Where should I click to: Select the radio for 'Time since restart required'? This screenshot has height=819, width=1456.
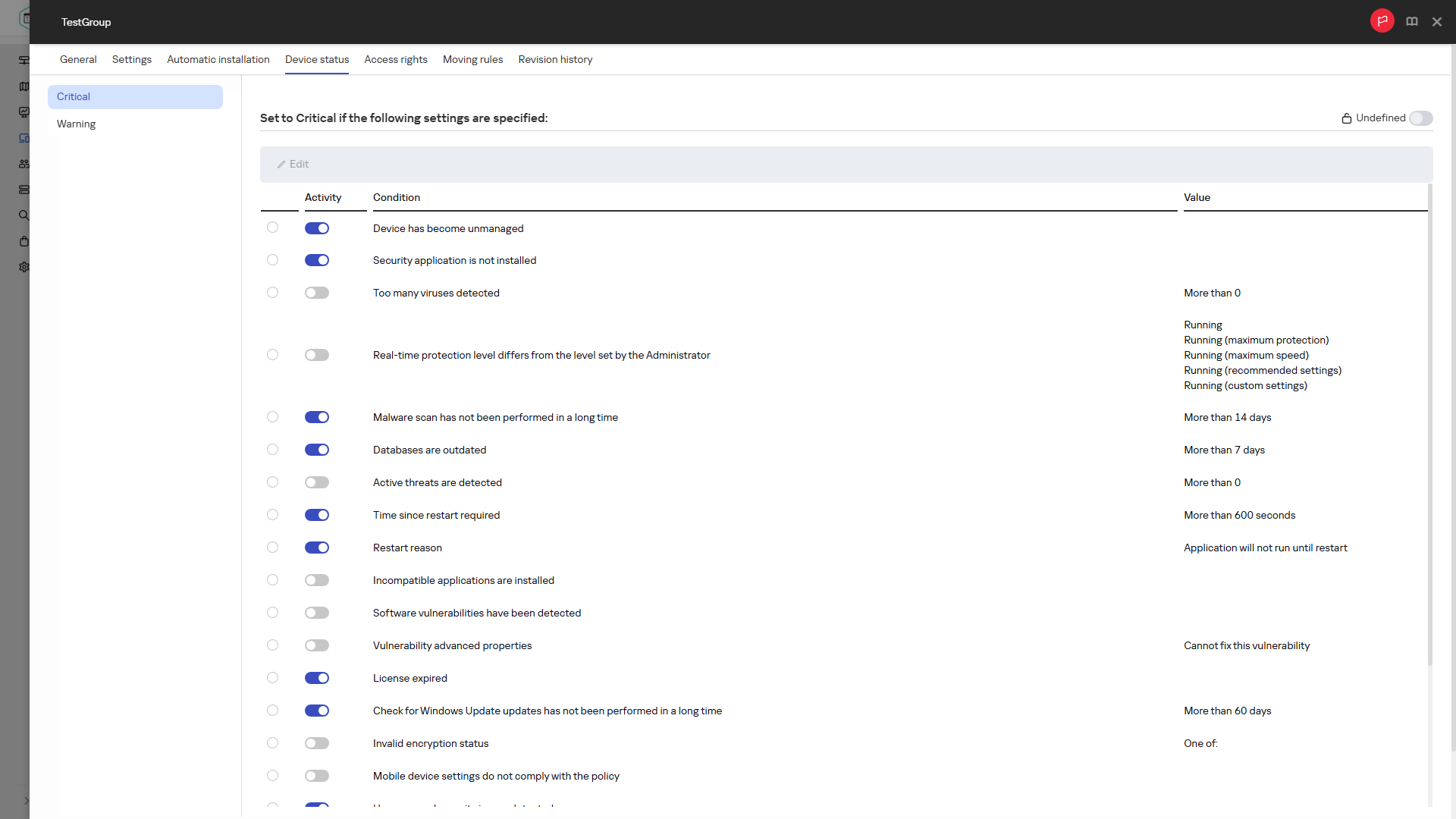click(x=272, y=515)
